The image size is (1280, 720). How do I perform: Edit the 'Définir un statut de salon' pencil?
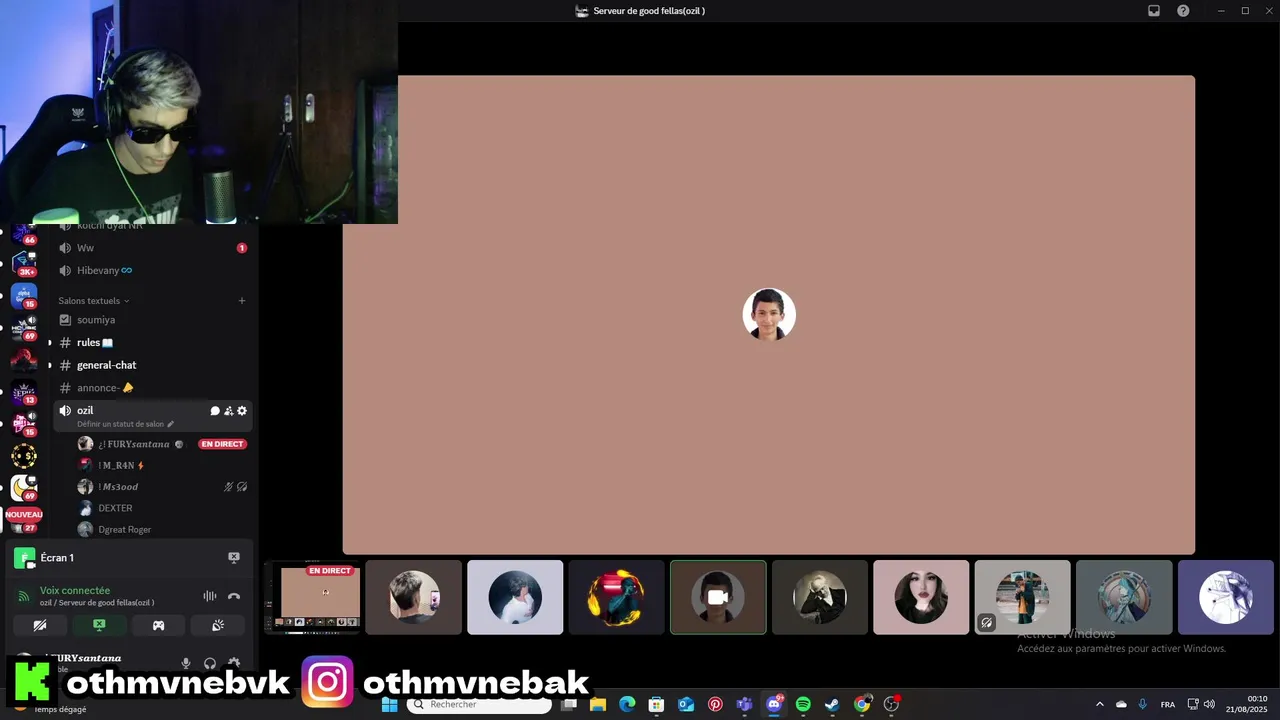click(171, 424)
